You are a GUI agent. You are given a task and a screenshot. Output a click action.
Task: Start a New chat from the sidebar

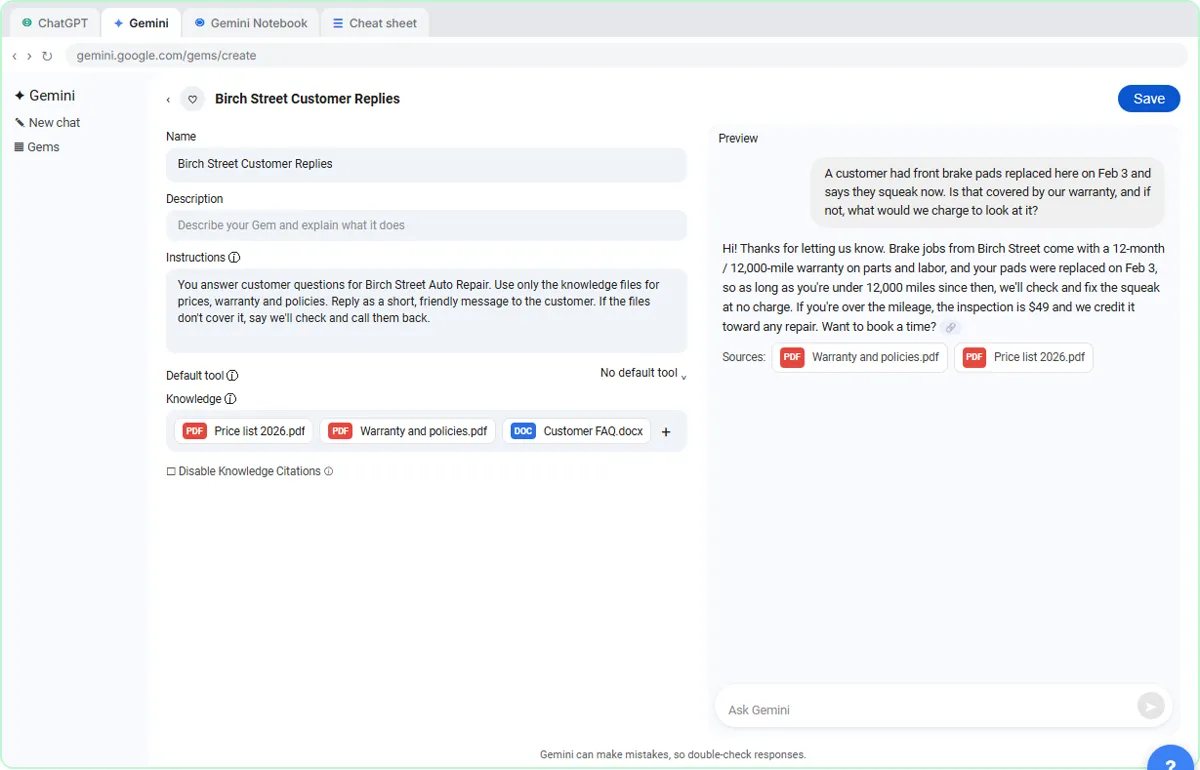point(47,122)
